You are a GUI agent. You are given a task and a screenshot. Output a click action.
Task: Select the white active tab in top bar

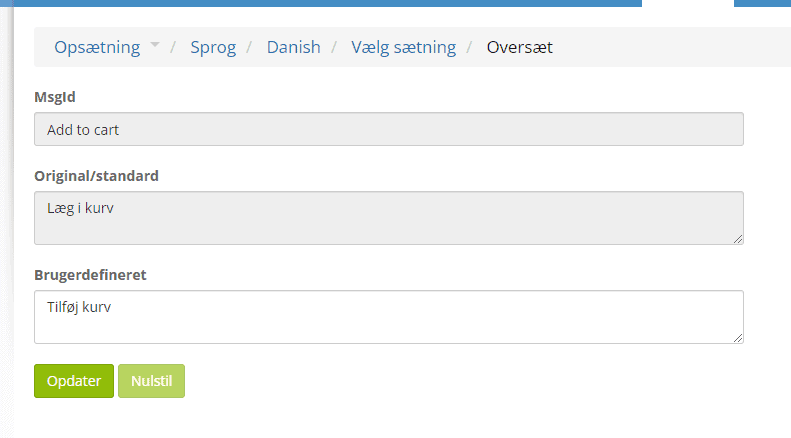(688, 3)
